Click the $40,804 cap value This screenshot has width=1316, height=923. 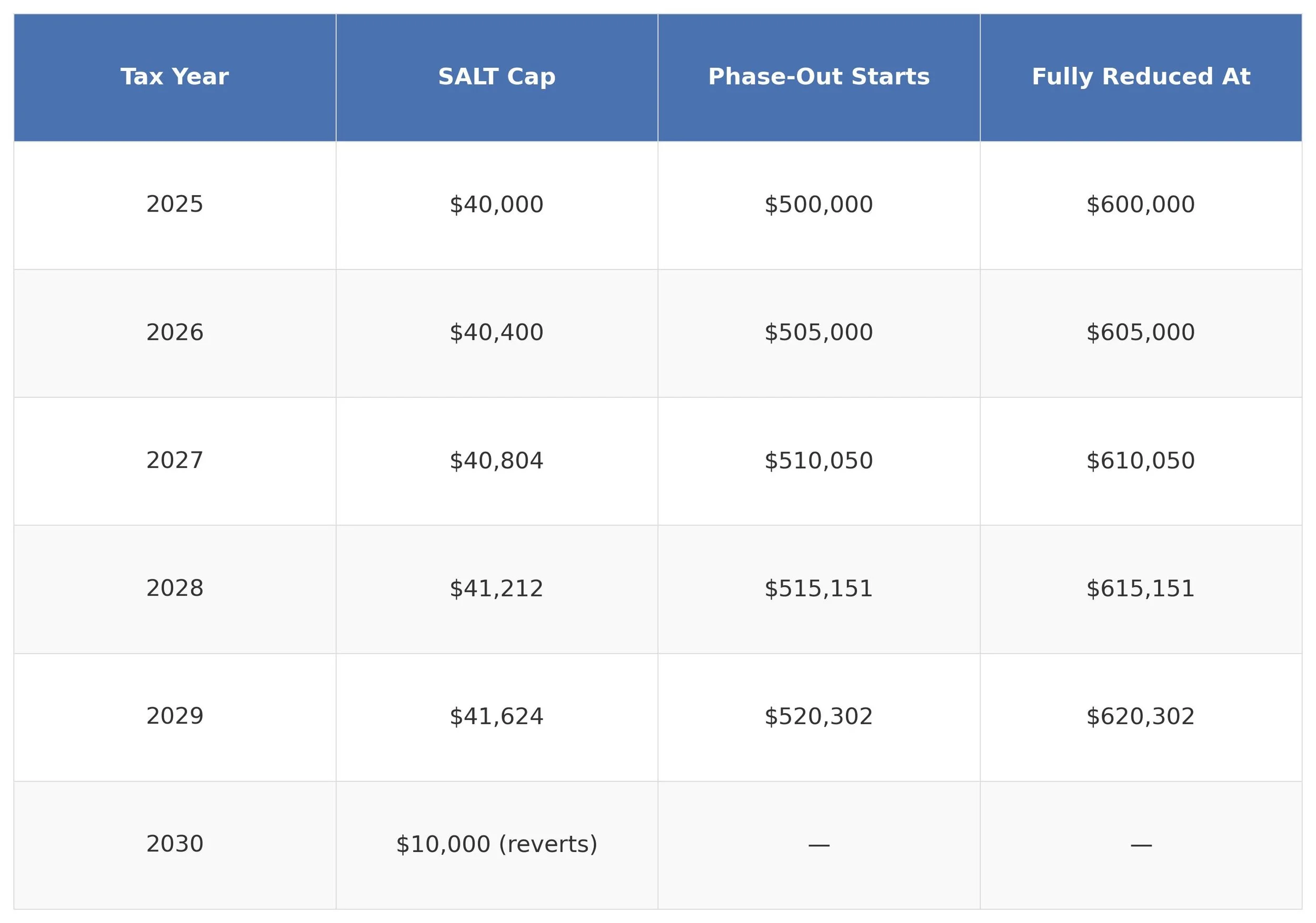pos(496,460)
